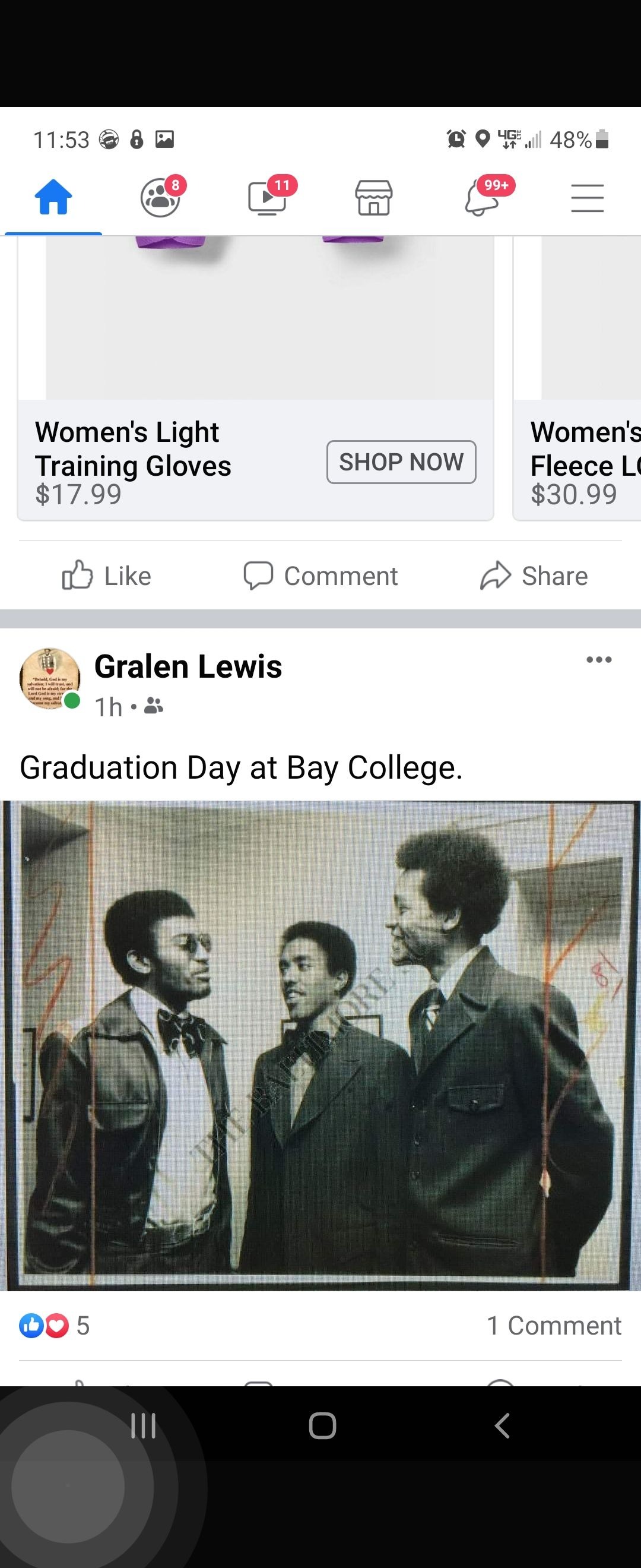Open the Groups tab with 8 notifications
This screenshot has height=1568, width=641.
tap(162, 197)
